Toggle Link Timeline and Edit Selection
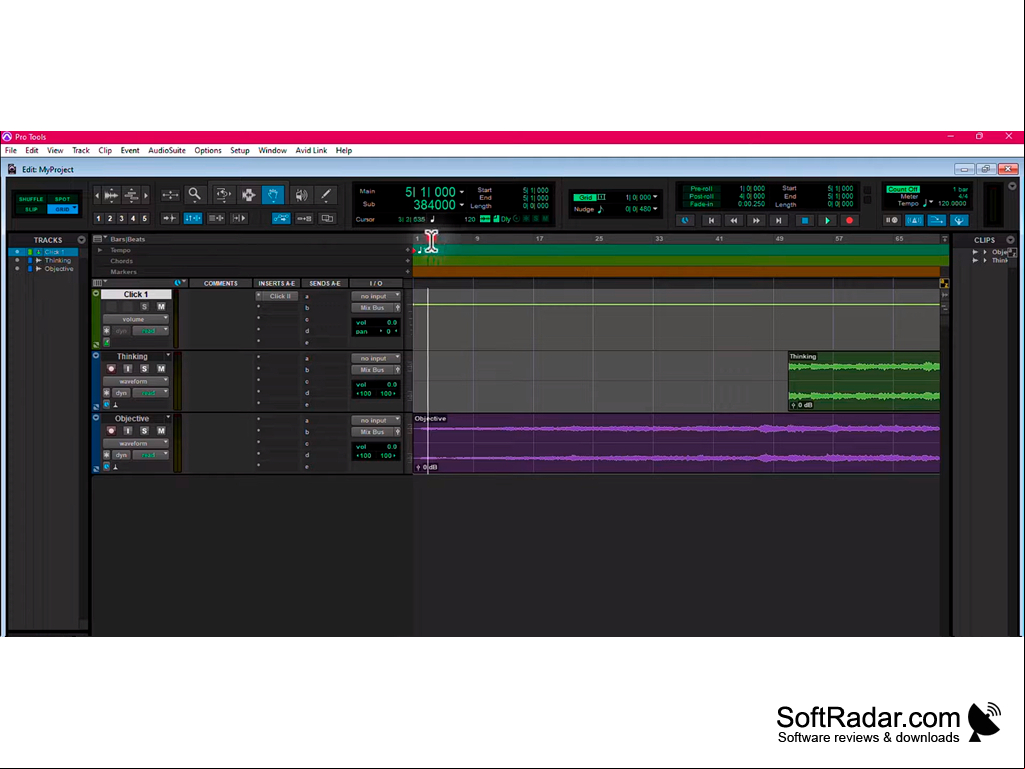Image resolution: width=1025 pixels, height=769 pixels. 193,218
